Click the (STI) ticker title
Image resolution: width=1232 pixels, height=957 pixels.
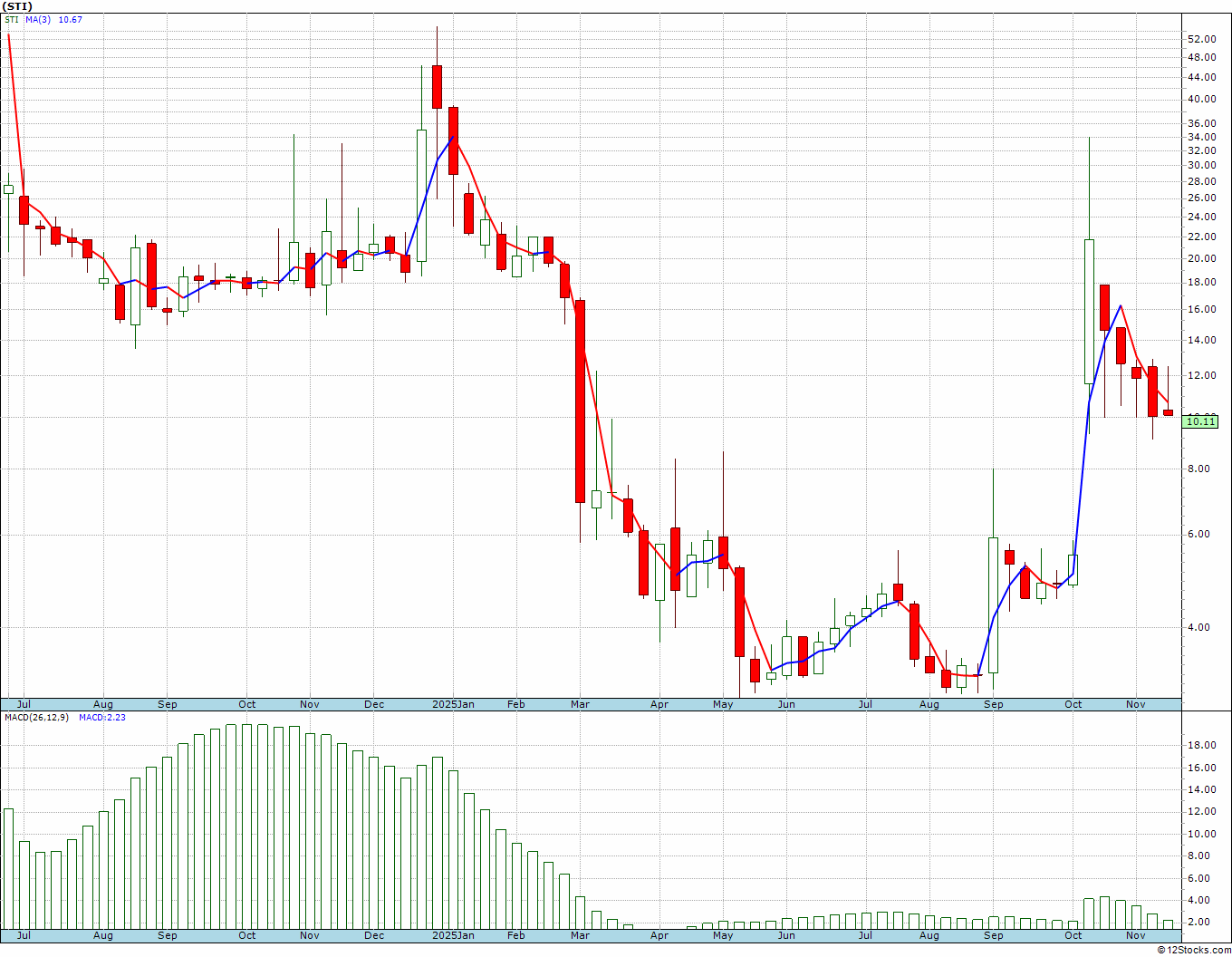point(18,5)
